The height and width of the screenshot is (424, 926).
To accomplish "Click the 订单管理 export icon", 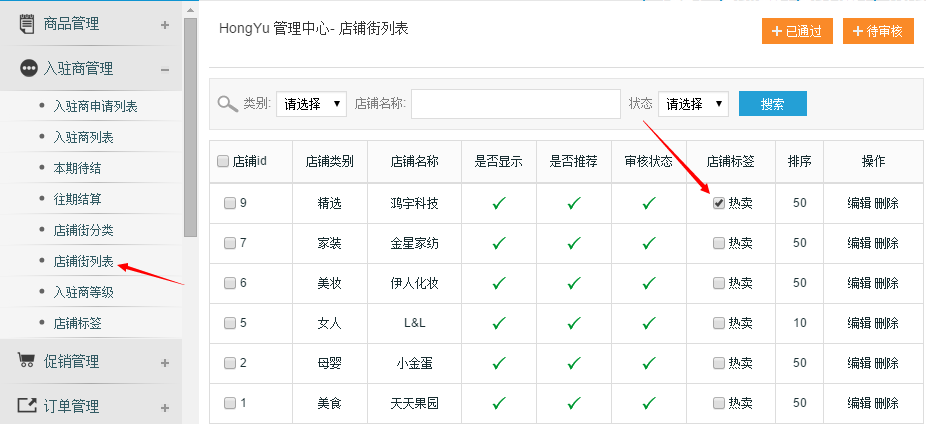I will click(27, 405).
